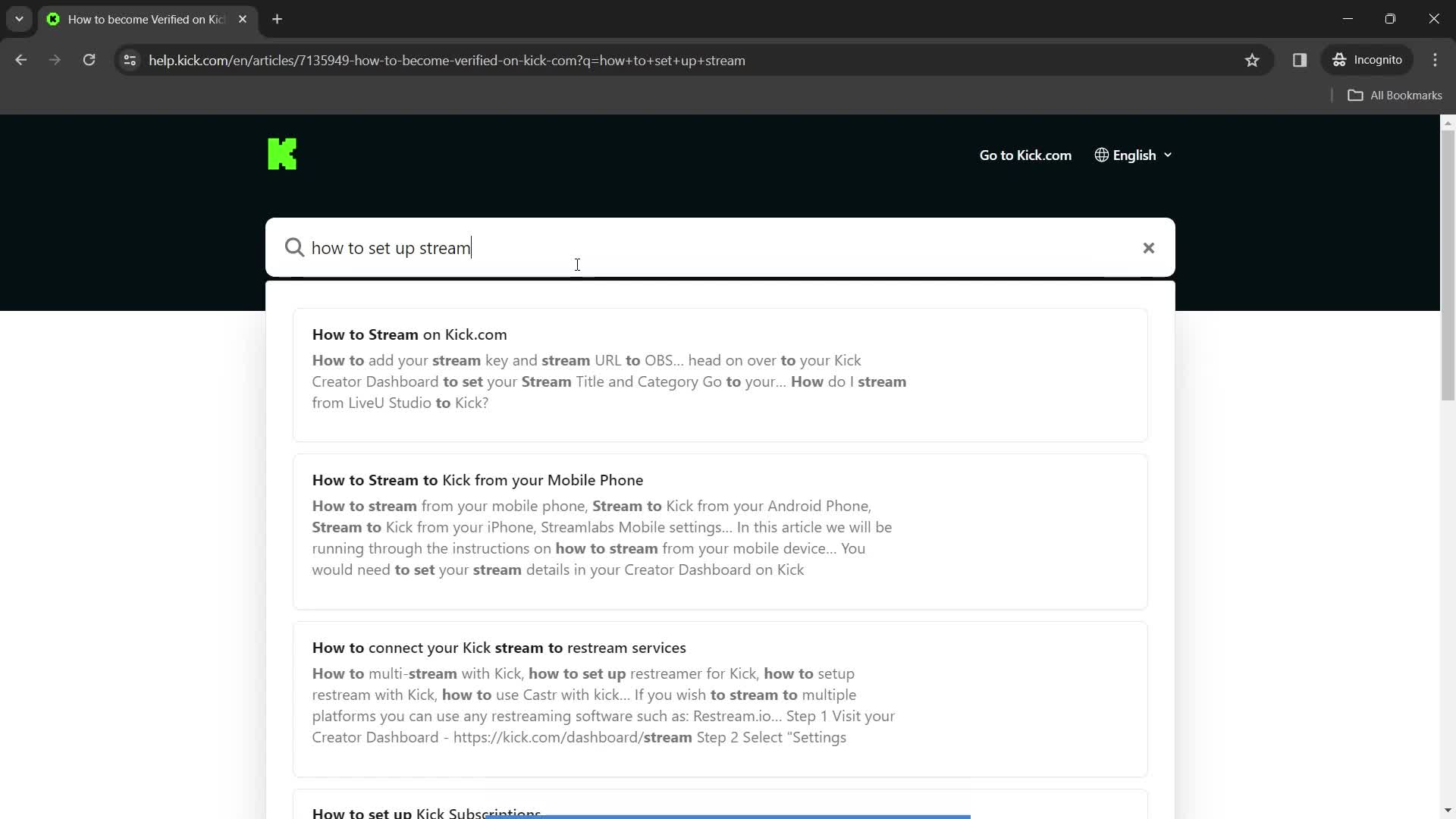Open All Bookmarks folder
1456x819 pixels.
[x=1395, y=96]
